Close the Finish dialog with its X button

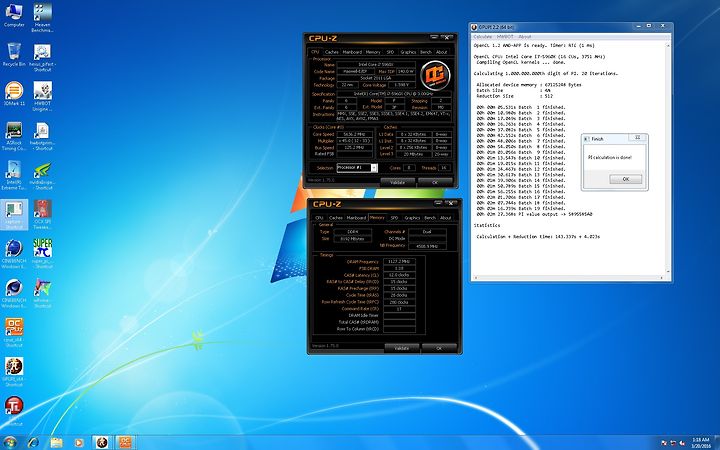[637, 138]
